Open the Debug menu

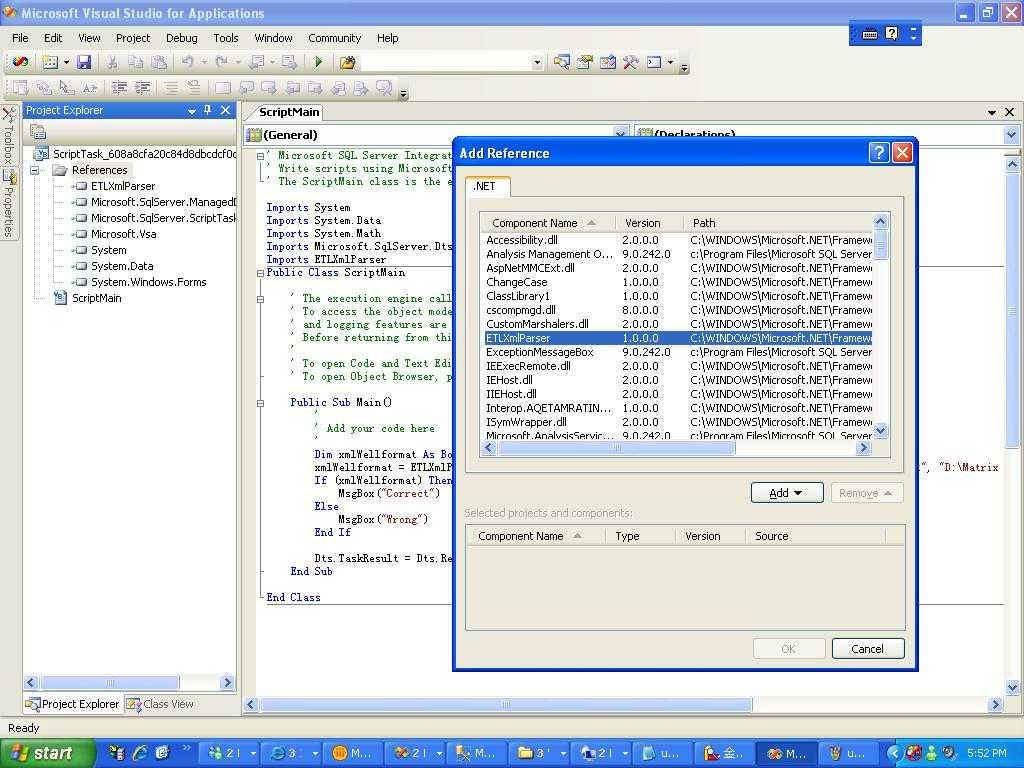181,38
